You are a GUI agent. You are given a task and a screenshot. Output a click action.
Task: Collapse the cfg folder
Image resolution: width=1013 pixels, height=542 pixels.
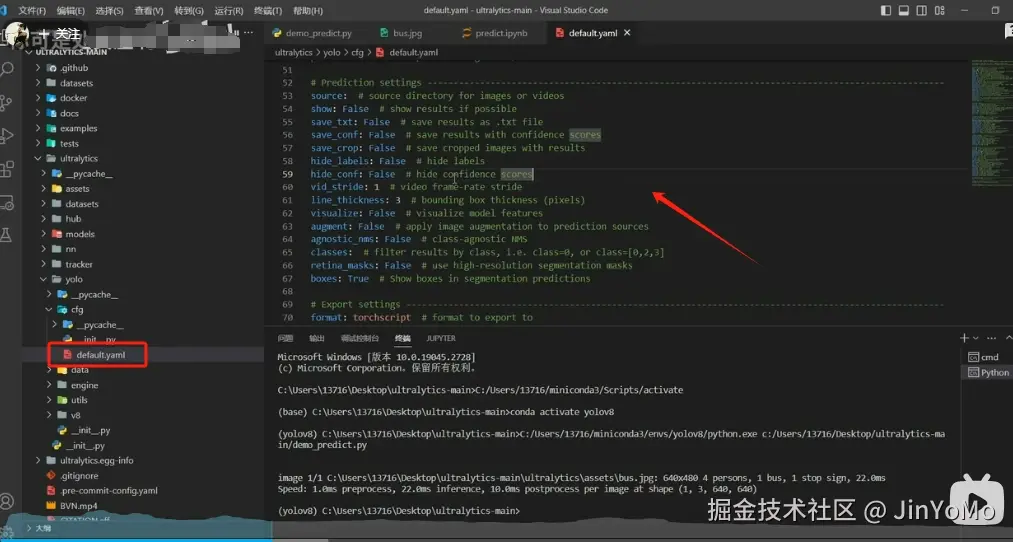[49, 309]
